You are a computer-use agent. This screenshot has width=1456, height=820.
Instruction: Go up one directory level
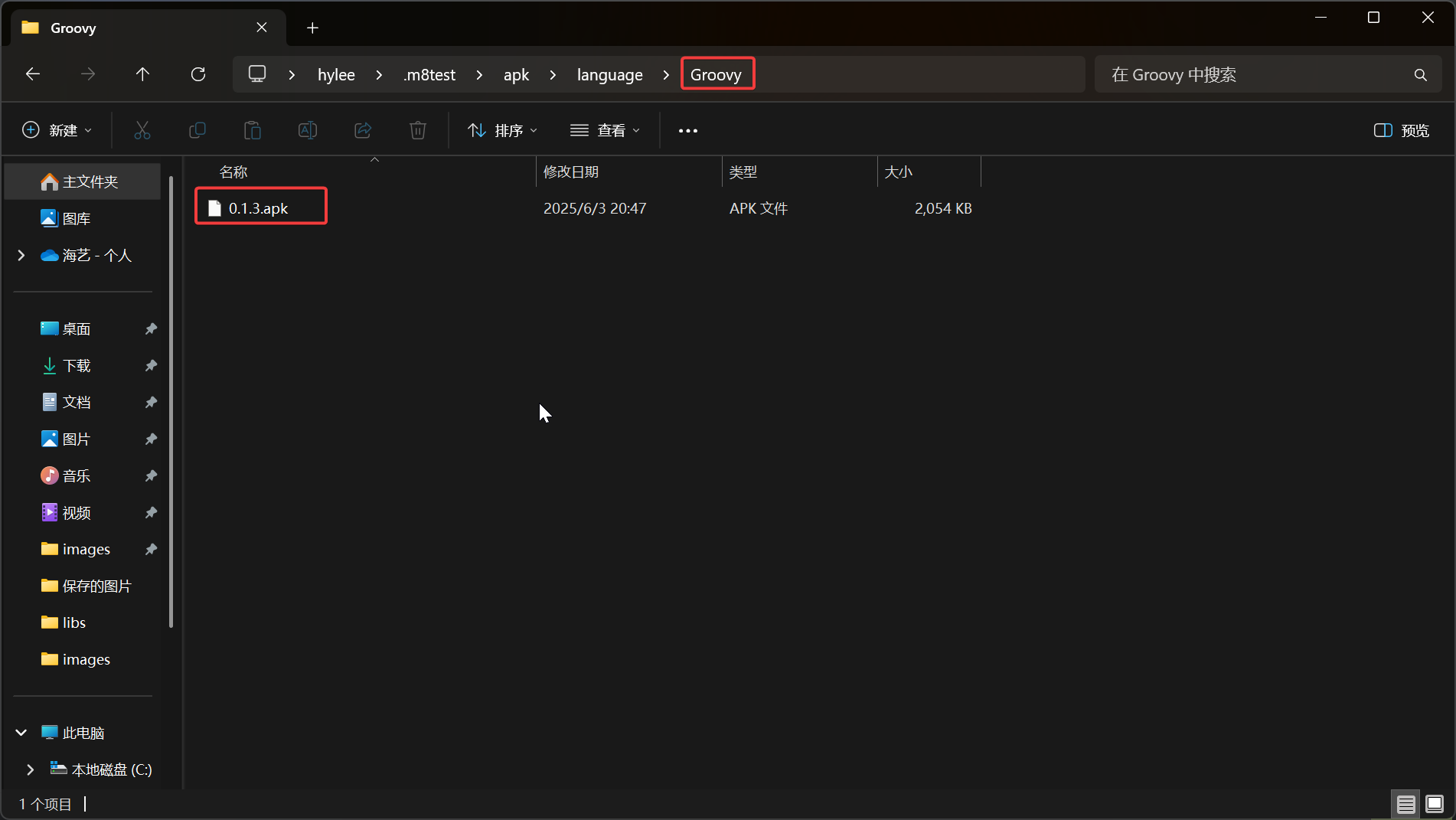tap(142, 74)
